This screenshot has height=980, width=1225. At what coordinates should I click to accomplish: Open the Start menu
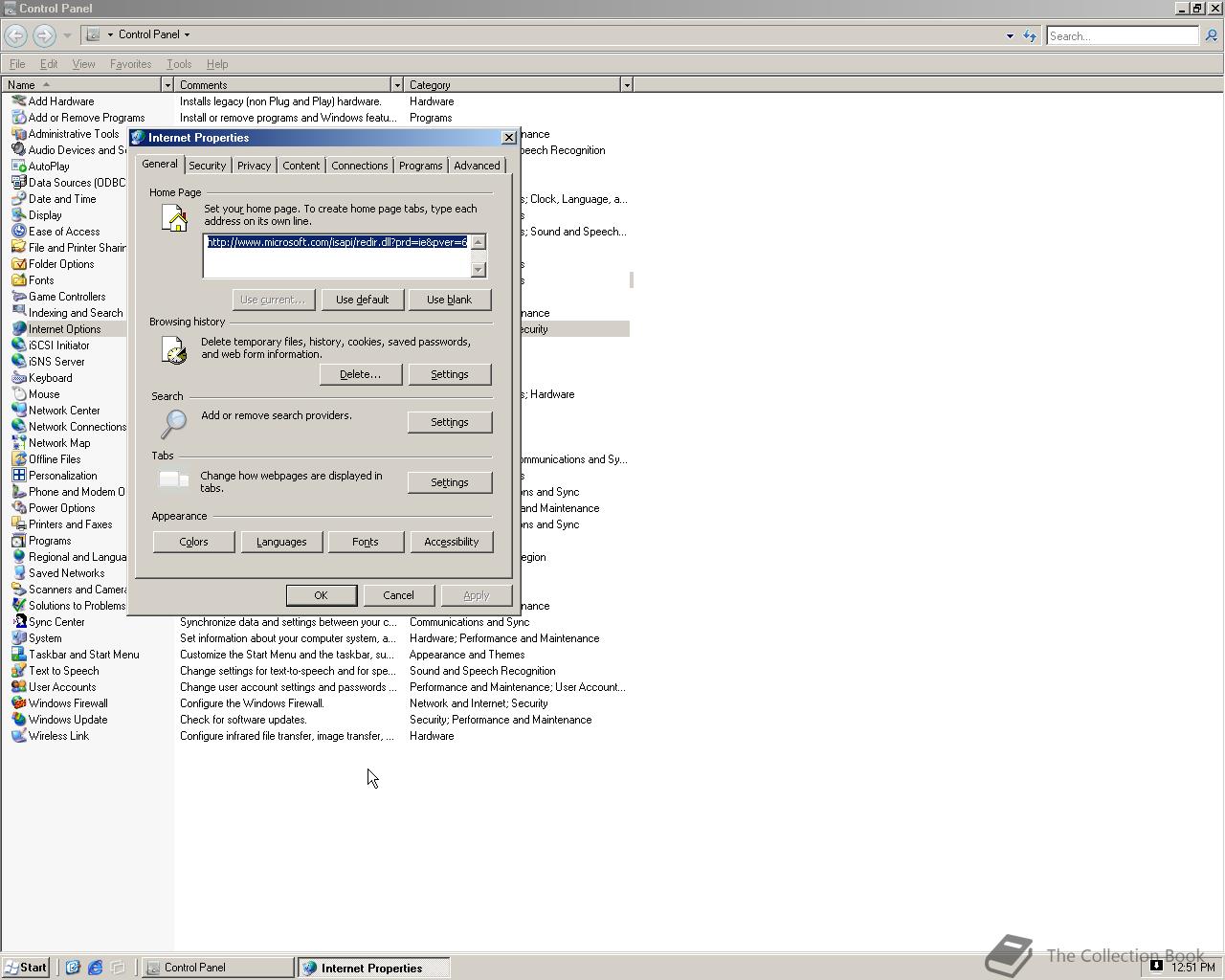click(26, 968)
